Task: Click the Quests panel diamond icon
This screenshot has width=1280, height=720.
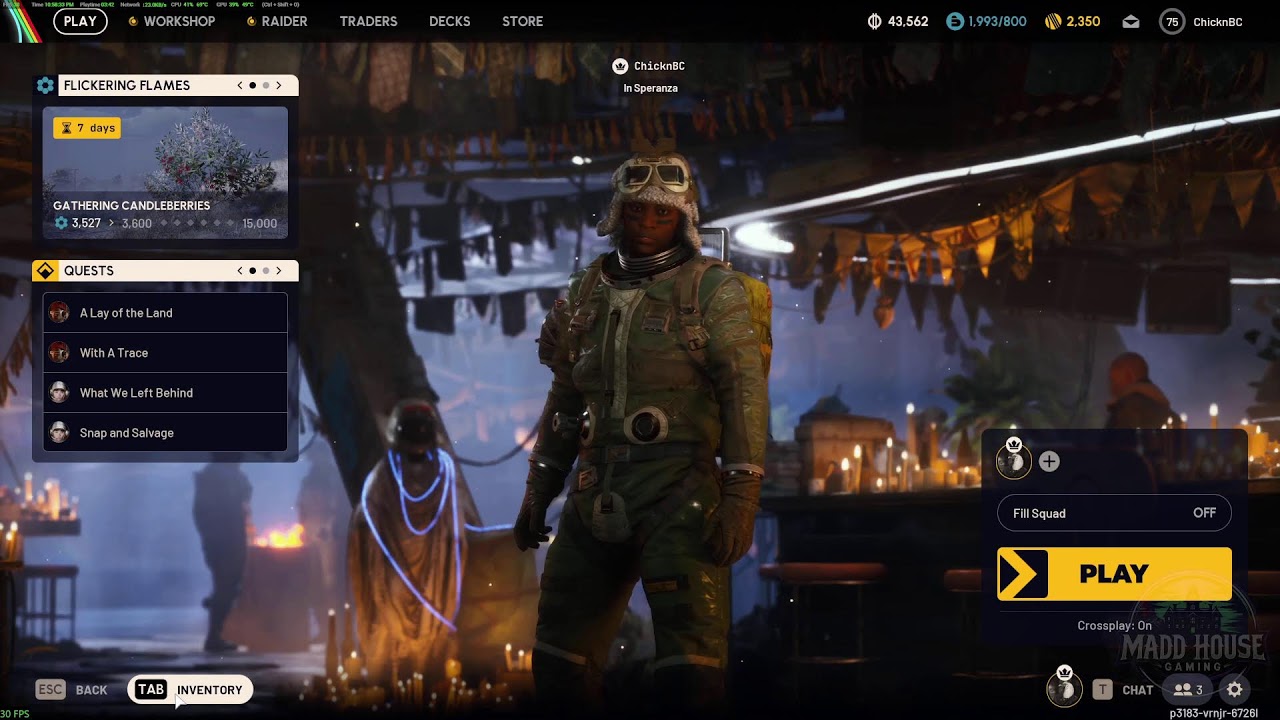Action: (x=45, y=271)
